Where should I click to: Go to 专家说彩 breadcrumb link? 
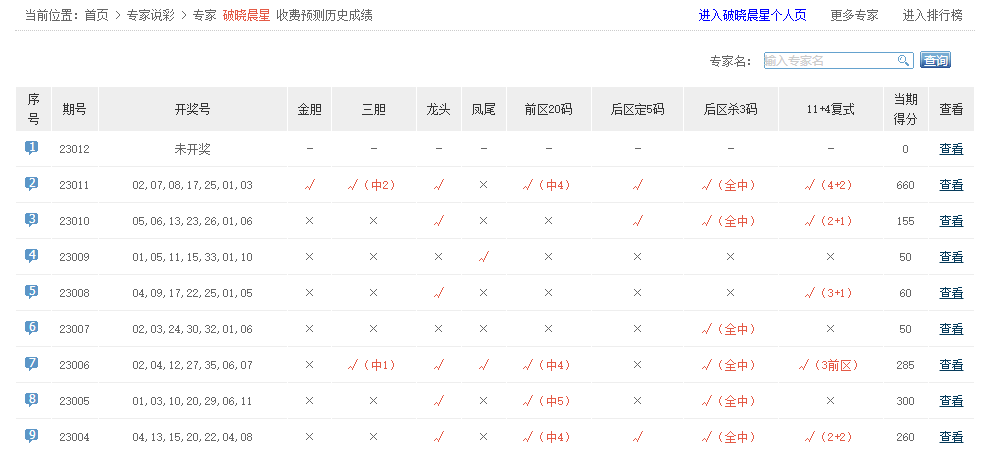pyautogui.click(x=151, y=16)
